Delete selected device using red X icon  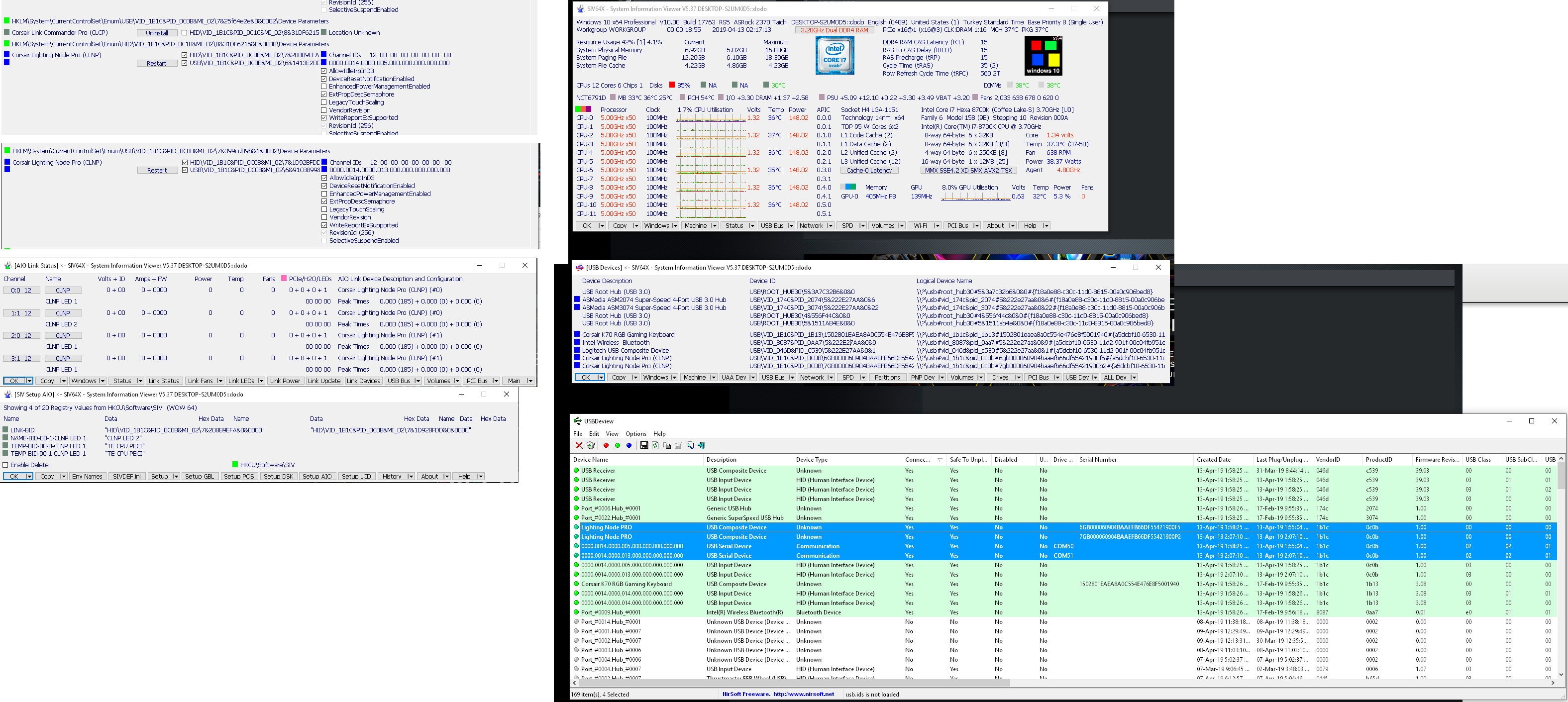tap(579, 445)
